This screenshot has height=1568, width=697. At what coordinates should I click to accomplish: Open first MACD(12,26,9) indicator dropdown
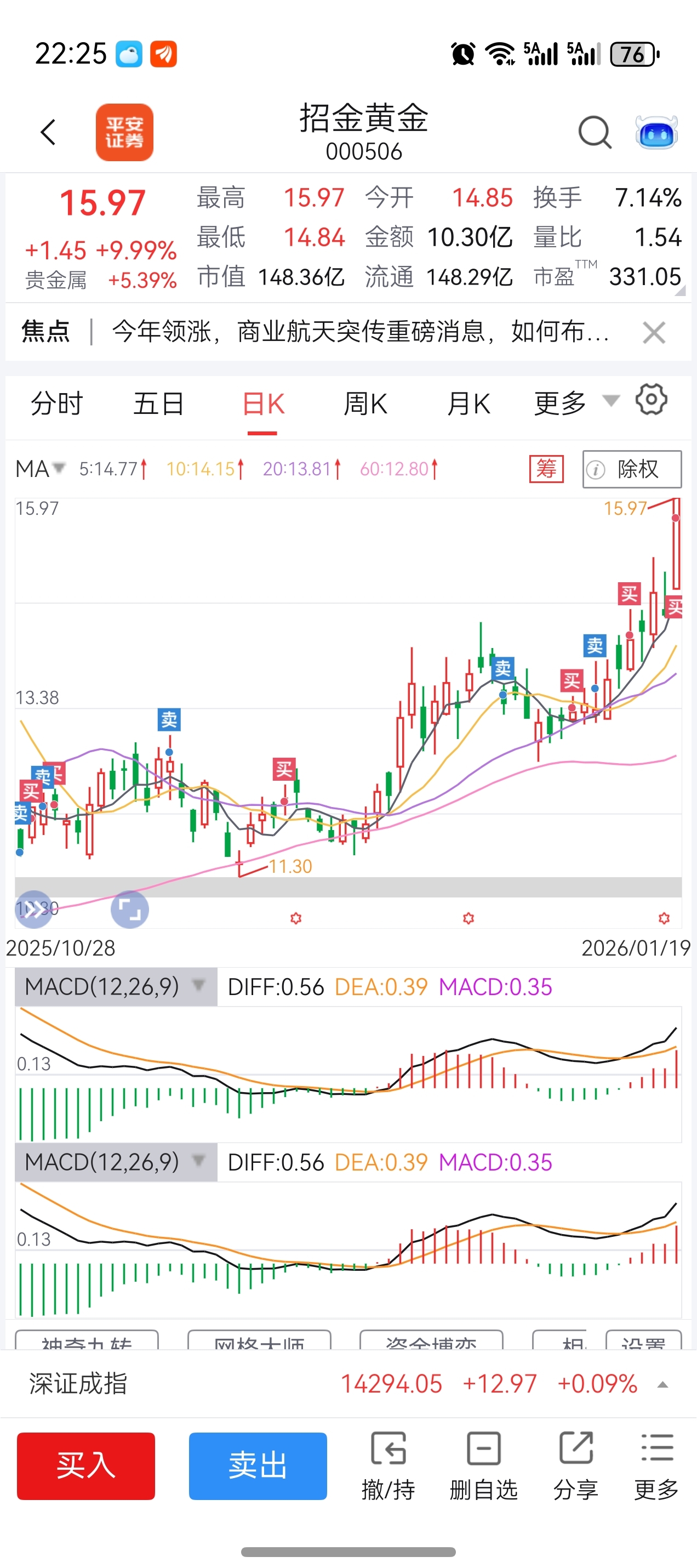116,986
